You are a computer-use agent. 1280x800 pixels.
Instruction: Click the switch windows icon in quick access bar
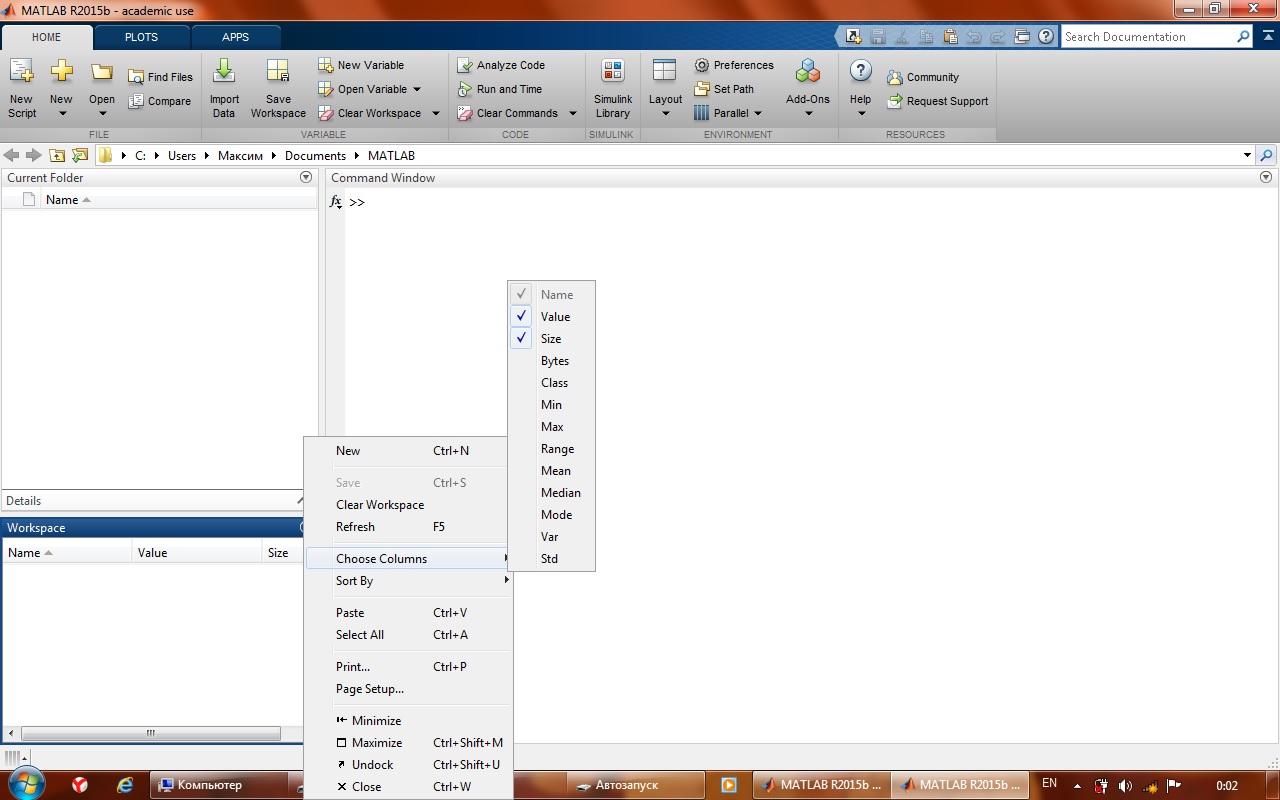click(x=1022, y=37)
